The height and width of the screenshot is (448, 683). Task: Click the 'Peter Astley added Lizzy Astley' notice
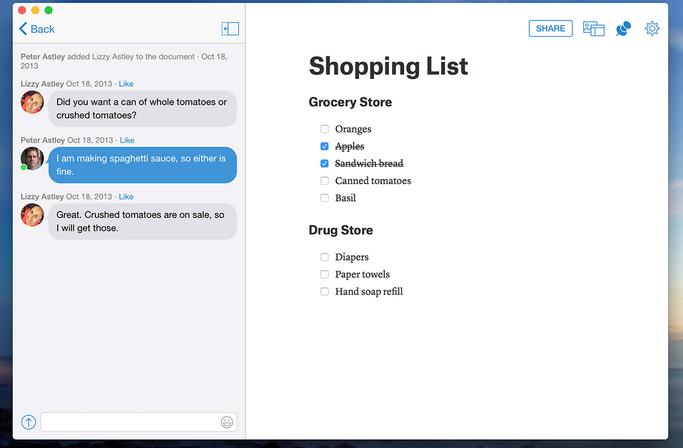click(124, 61)
